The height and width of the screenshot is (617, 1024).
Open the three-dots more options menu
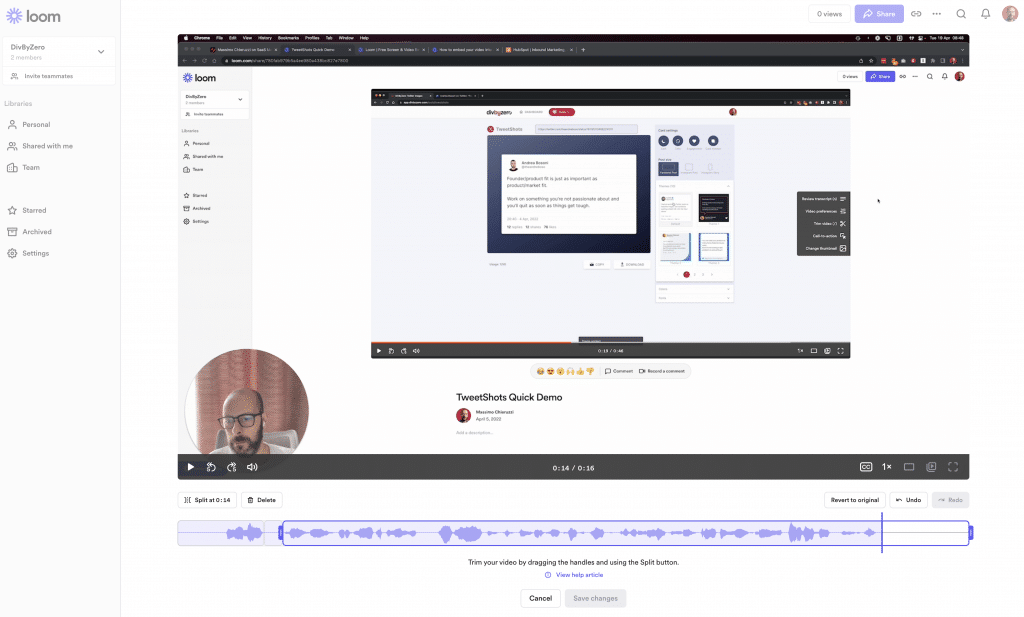pos(937,14)
